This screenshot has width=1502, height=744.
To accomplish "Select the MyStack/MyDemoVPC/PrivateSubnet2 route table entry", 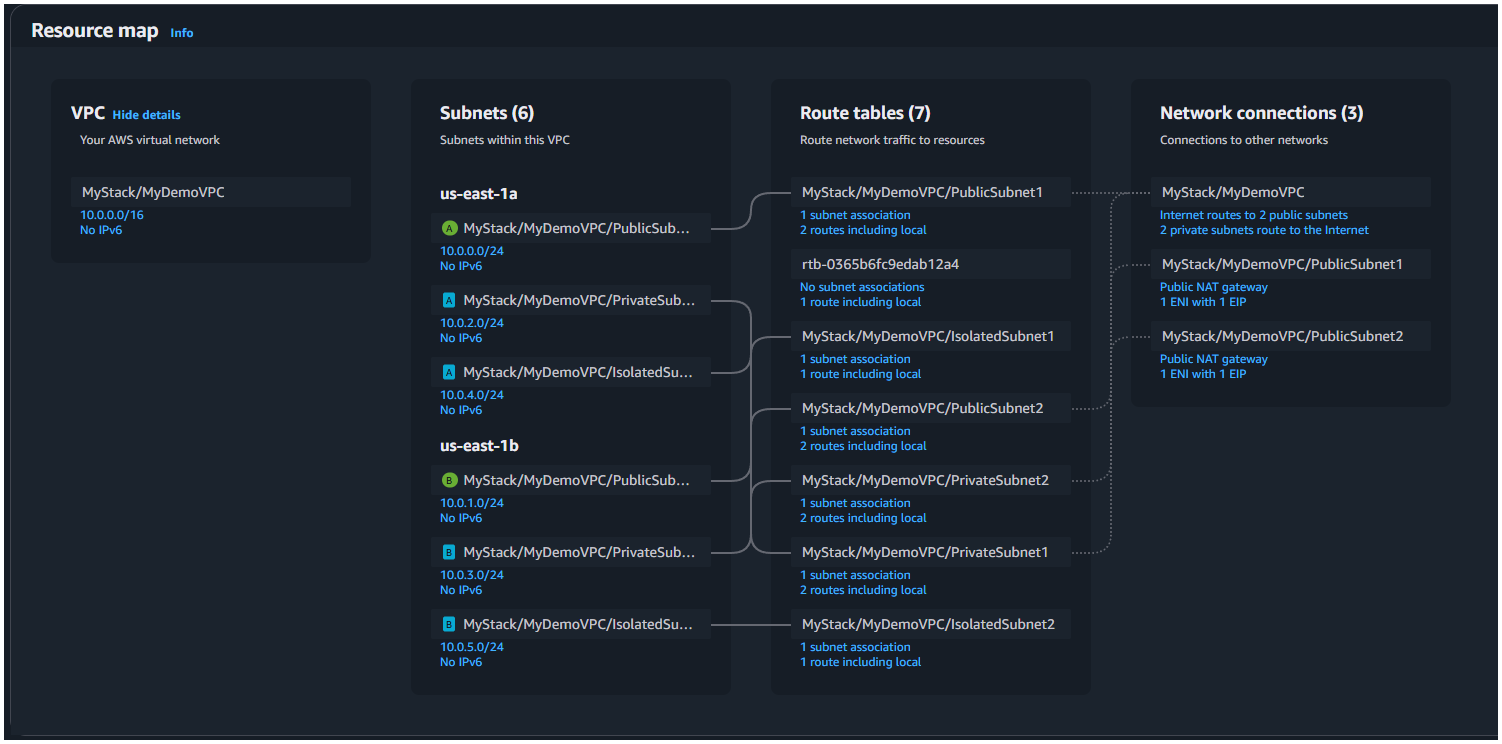I will 930,480.
